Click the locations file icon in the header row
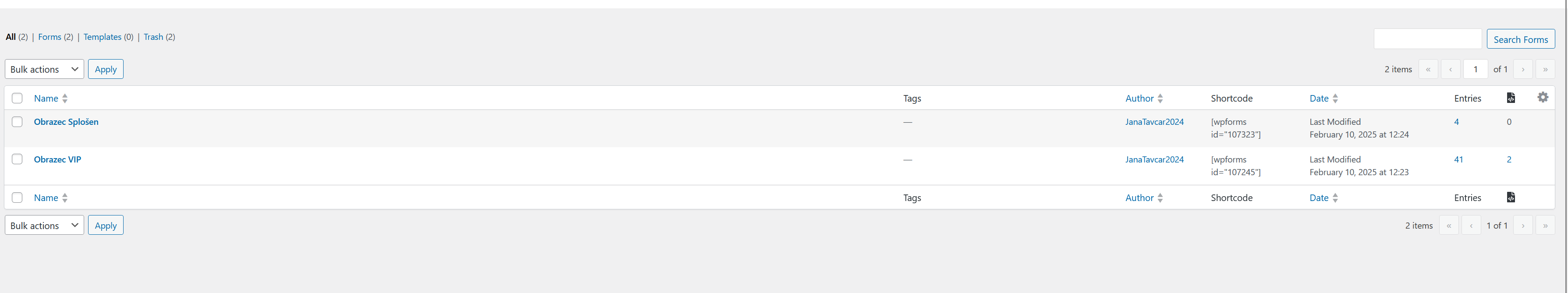Viewport: 1568px width, 293px height. (1511, 98)
